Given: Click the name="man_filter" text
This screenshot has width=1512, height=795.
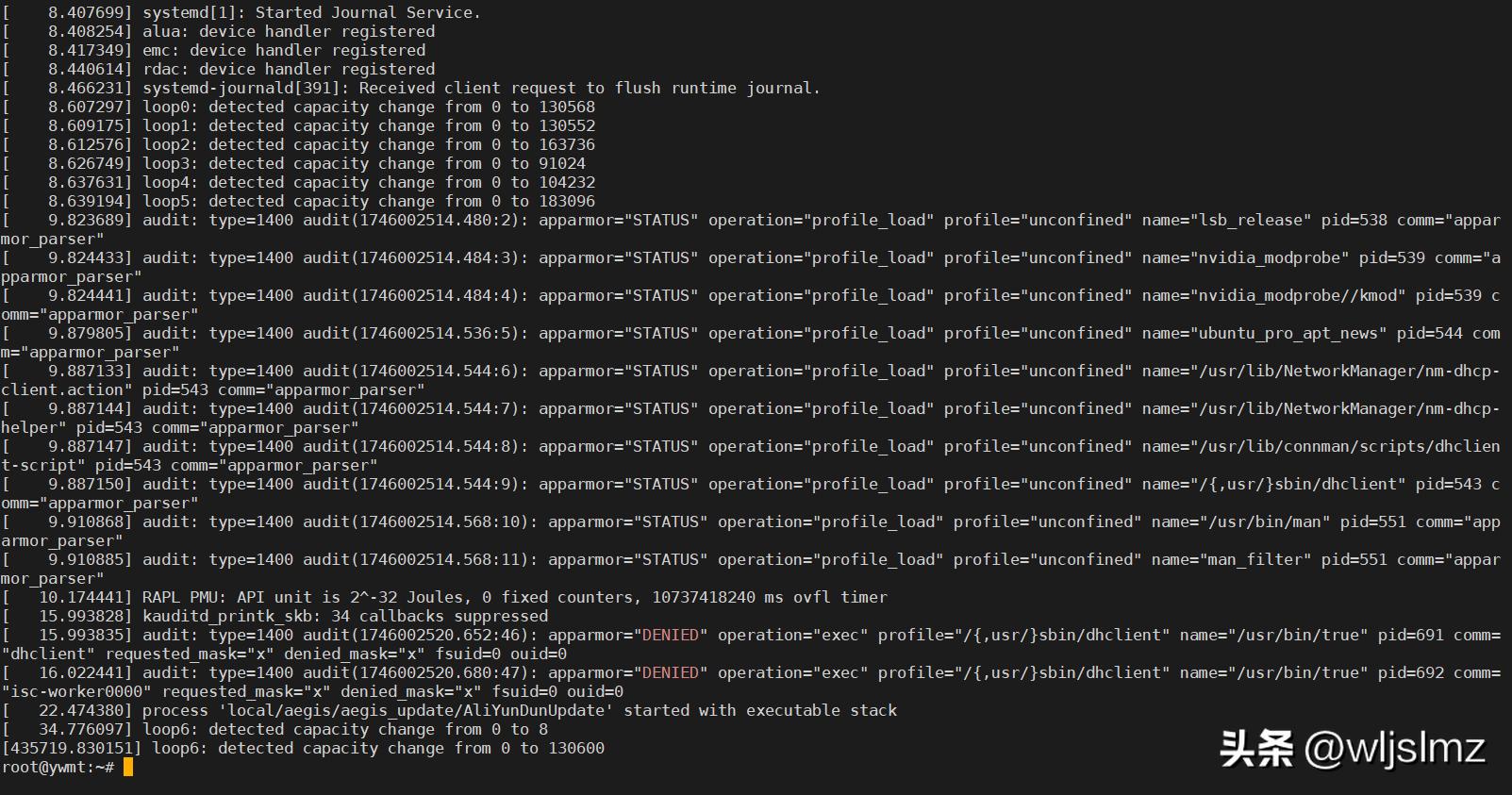Looking at the screenshot, I should point(1231,559).
